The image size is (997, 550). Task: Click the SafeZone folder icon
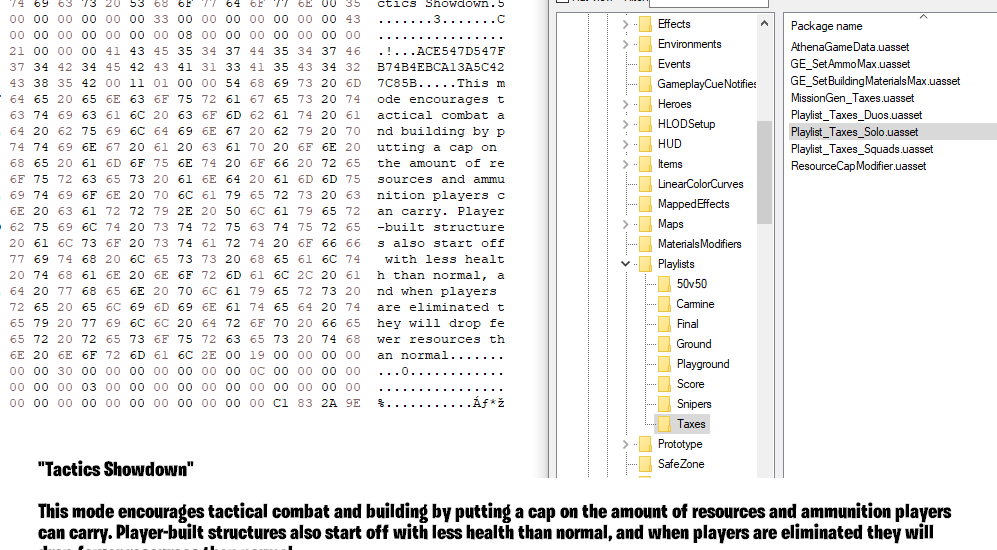click(645, 464)
